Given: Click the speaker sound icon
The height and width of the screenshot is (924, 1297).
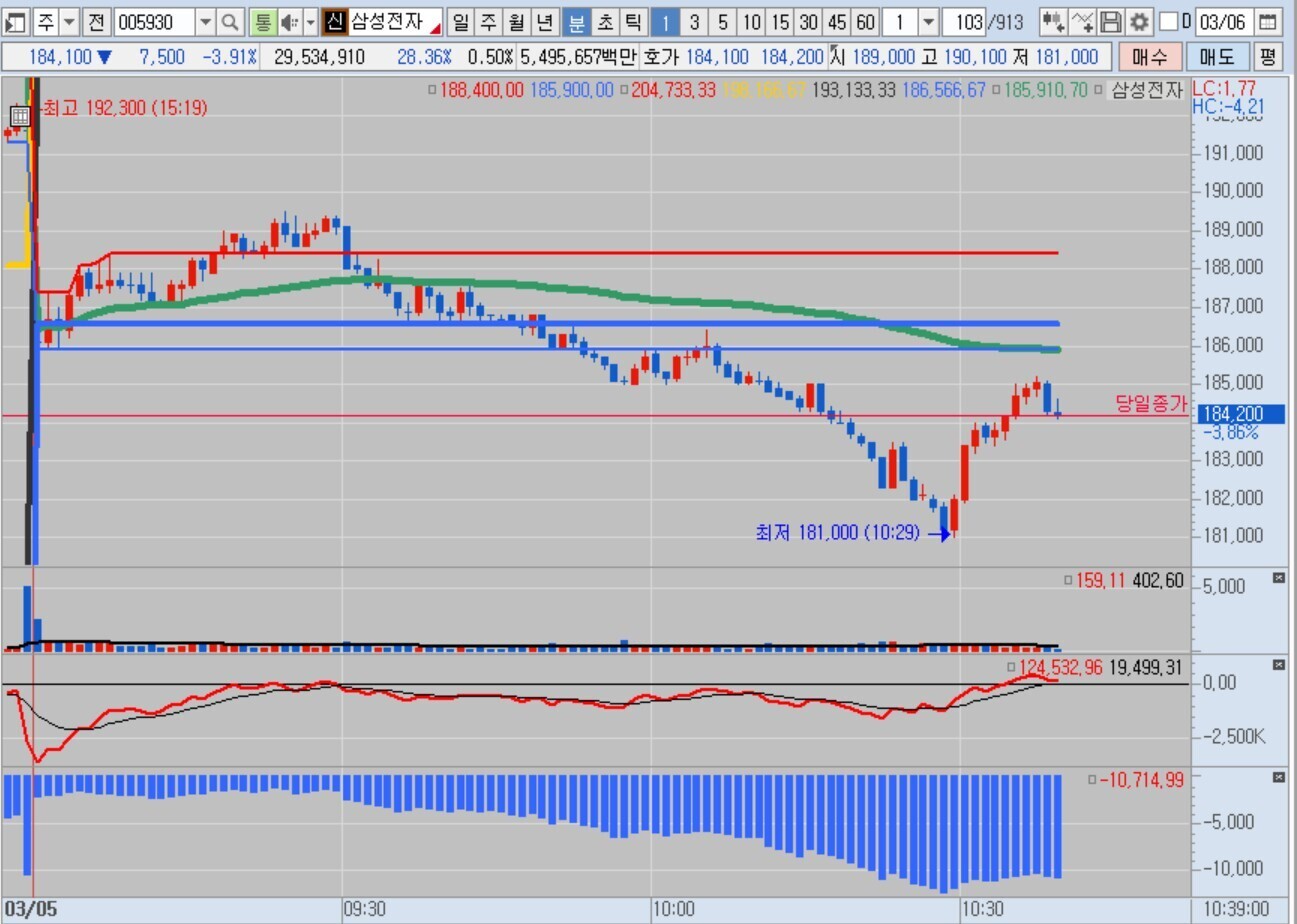Looking at the screenshot, I should [290, 22].
